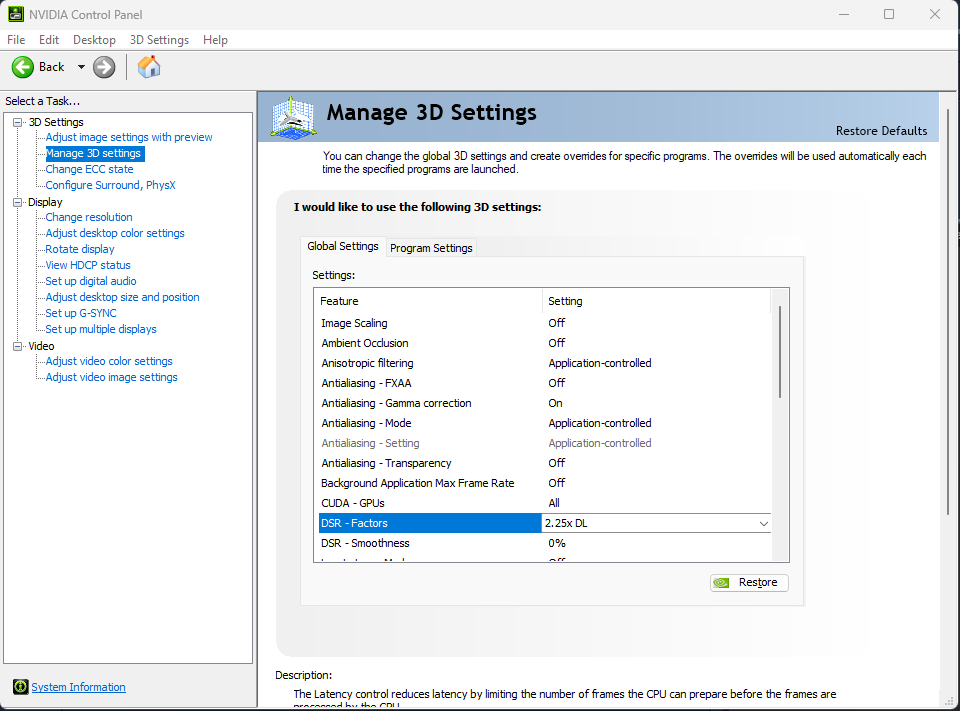This screenshot has height=711, width=960.
Task: Open the Back history dropdown arrow
Action: 81,67
